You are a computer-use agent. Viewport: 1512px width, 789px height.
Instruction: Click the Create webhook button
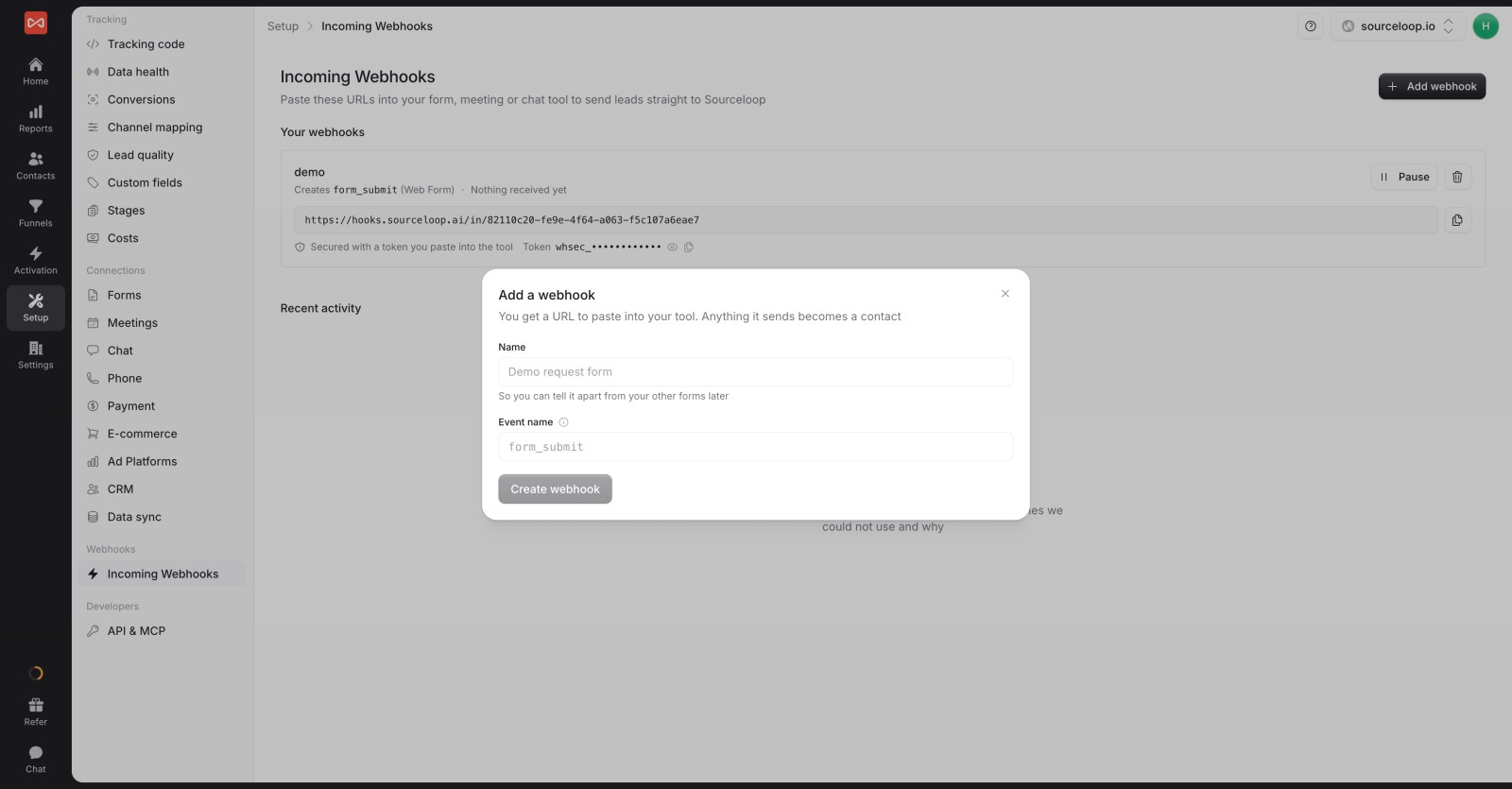(x=556, y=489)
